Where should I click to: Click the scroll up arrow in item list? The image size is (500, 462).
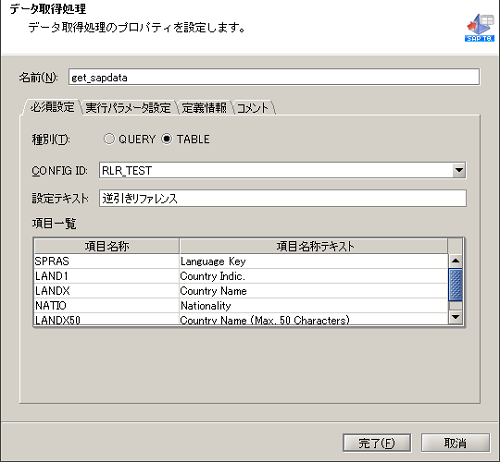coord(455,261)
